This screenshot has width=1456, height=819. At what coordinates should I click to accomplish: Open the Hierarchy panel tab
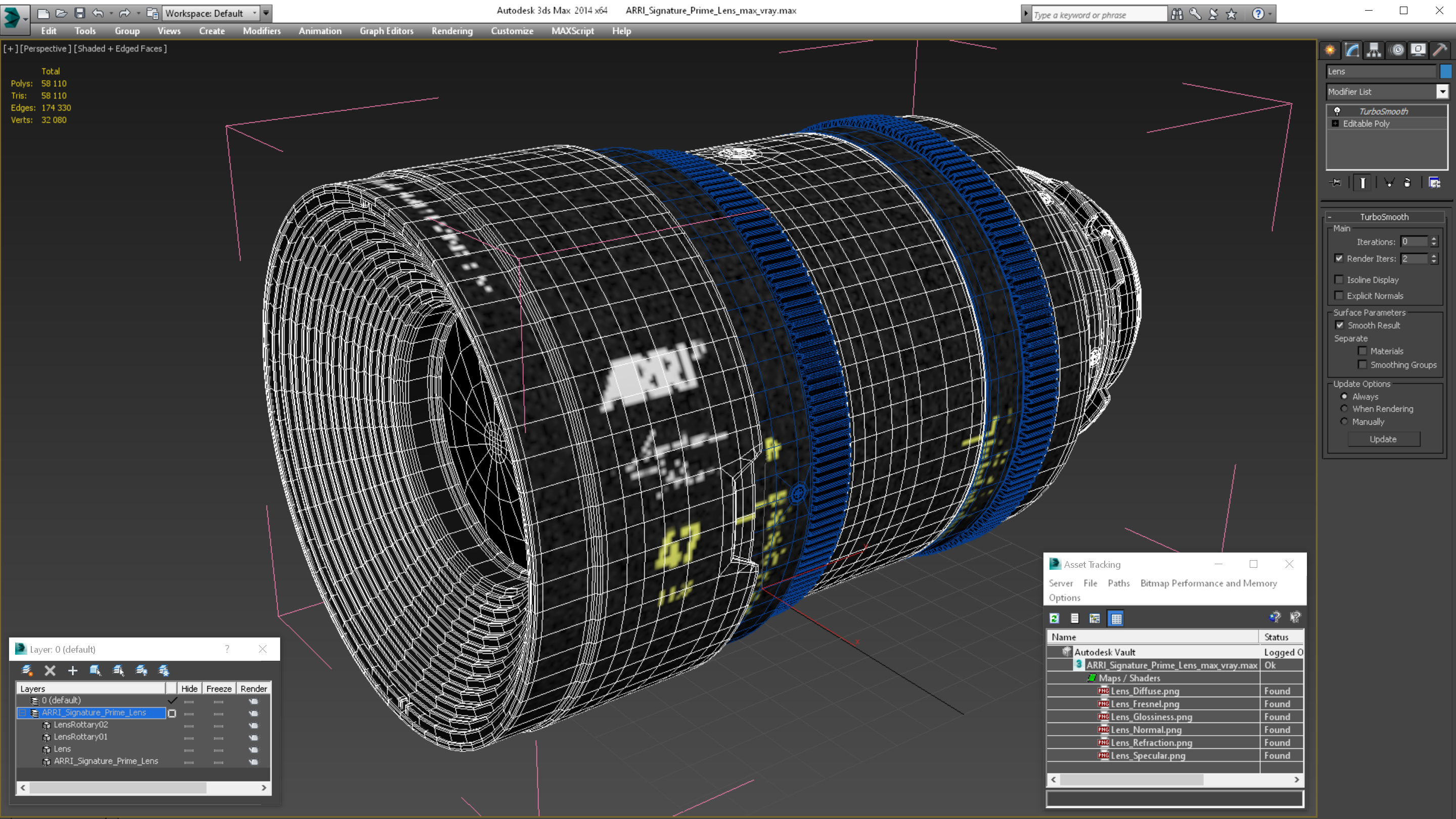pos(1374,51)
